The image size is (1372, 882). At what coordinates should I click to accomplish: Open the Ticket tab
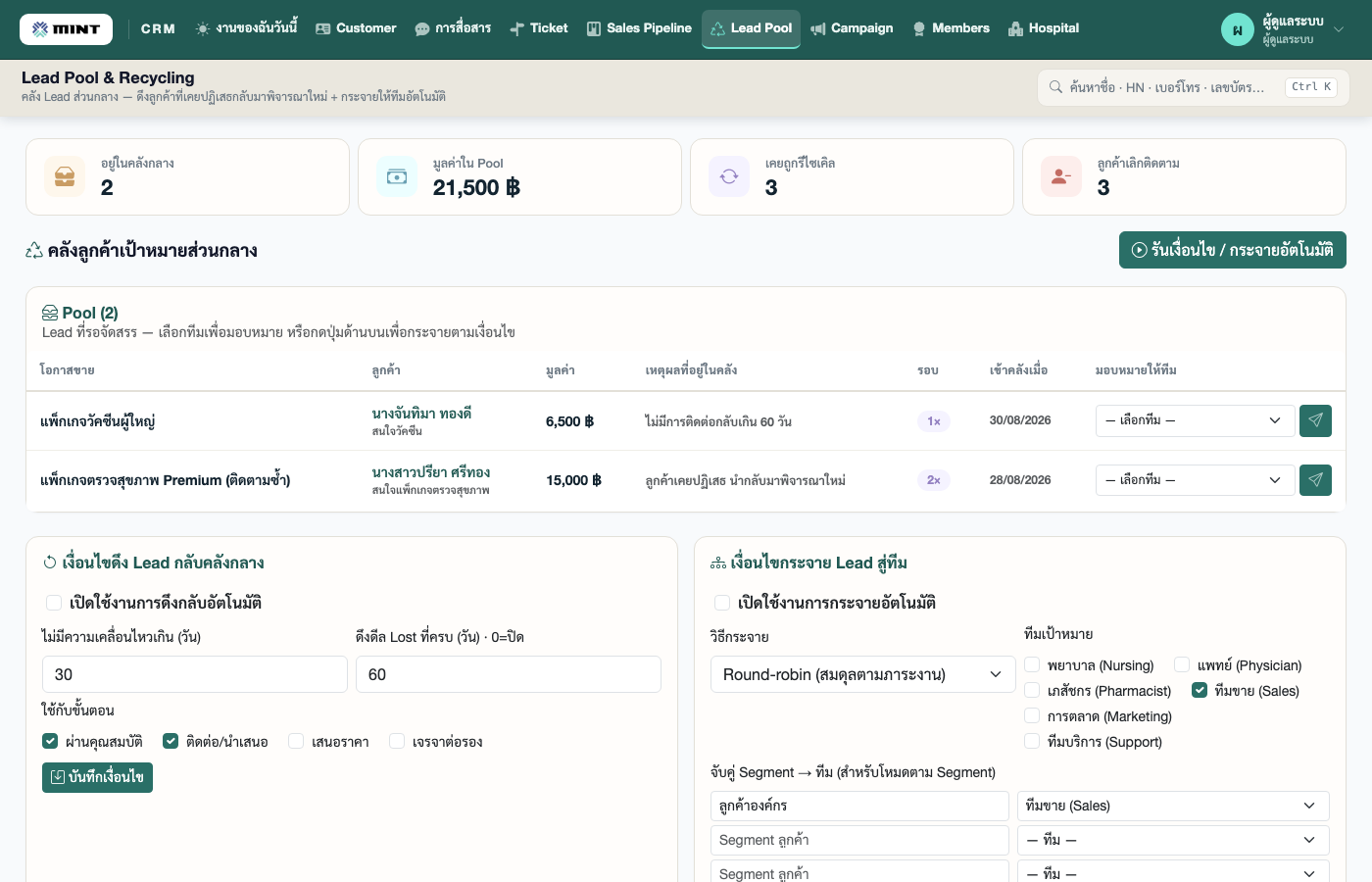539,28
